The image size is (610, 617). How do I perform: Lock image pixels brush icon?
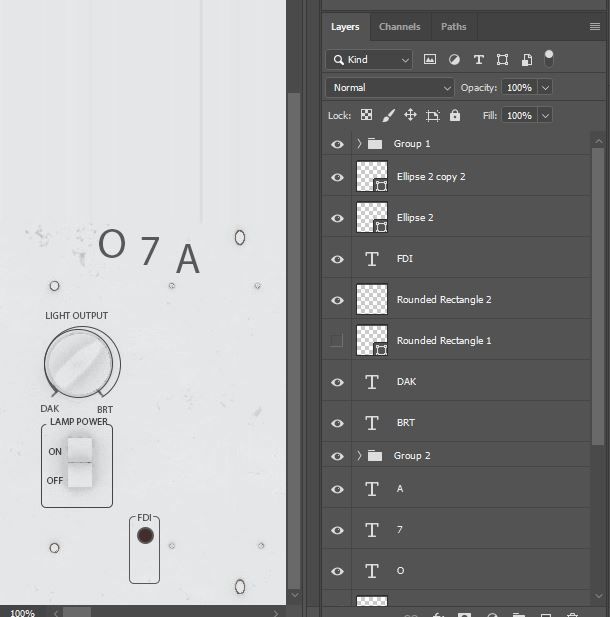(388, 115)
